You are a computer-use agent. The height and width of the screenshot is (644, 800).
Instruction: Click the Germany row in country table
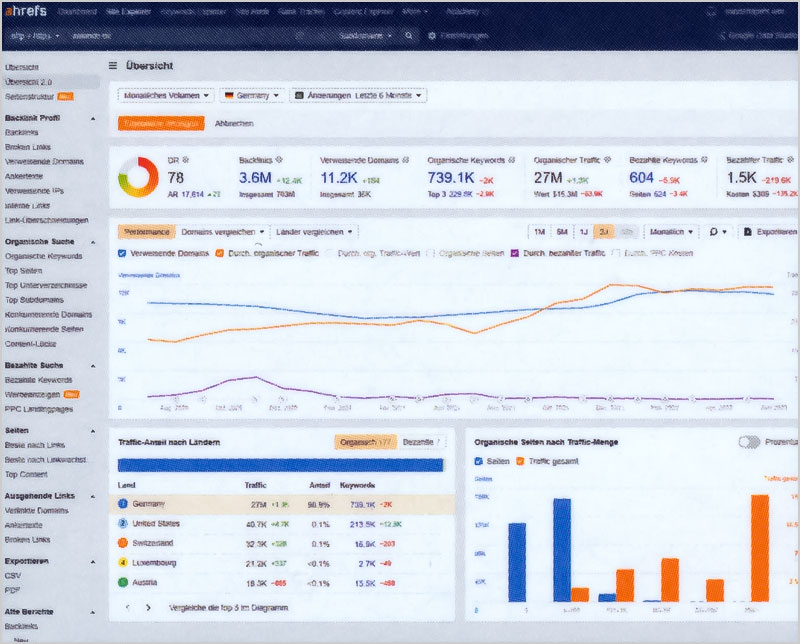point(282,504)
